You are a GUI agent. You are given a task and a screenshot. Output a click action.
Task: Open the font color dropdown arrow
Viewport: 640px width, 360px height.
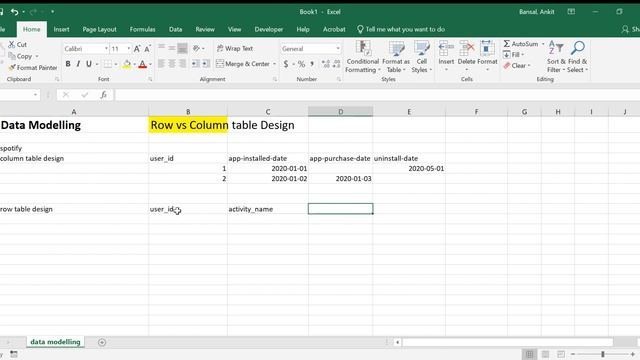[x=150, y=64]
